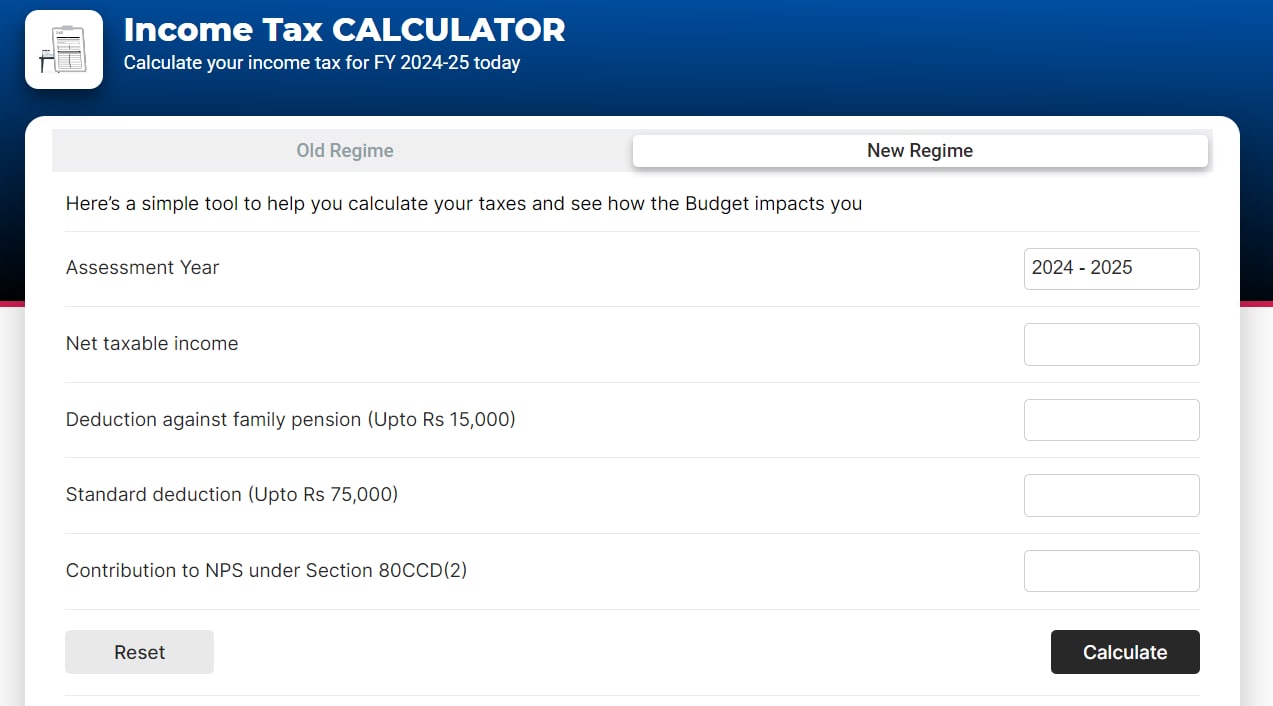
Task: Click the tax calculator clipboard logo icon
Action: tap(64, 50)
